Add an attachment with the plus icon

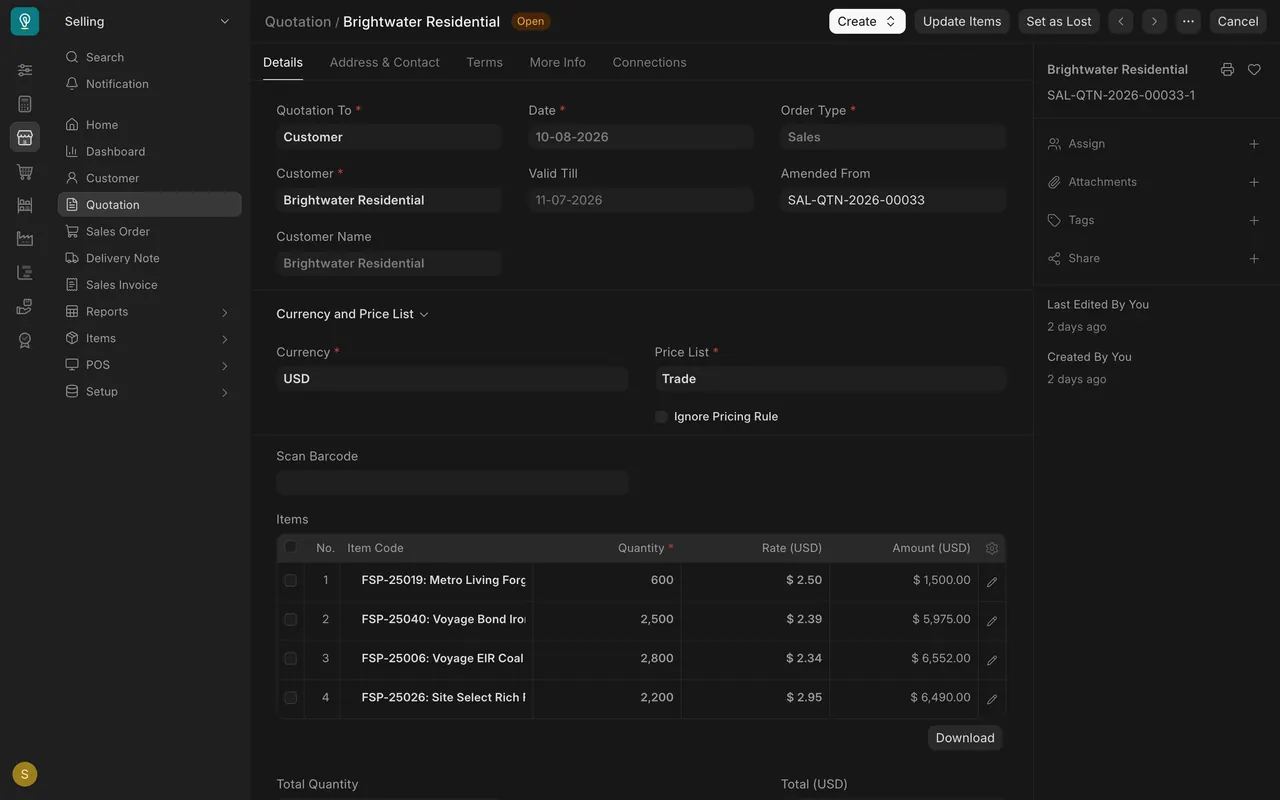point(1254,182)
